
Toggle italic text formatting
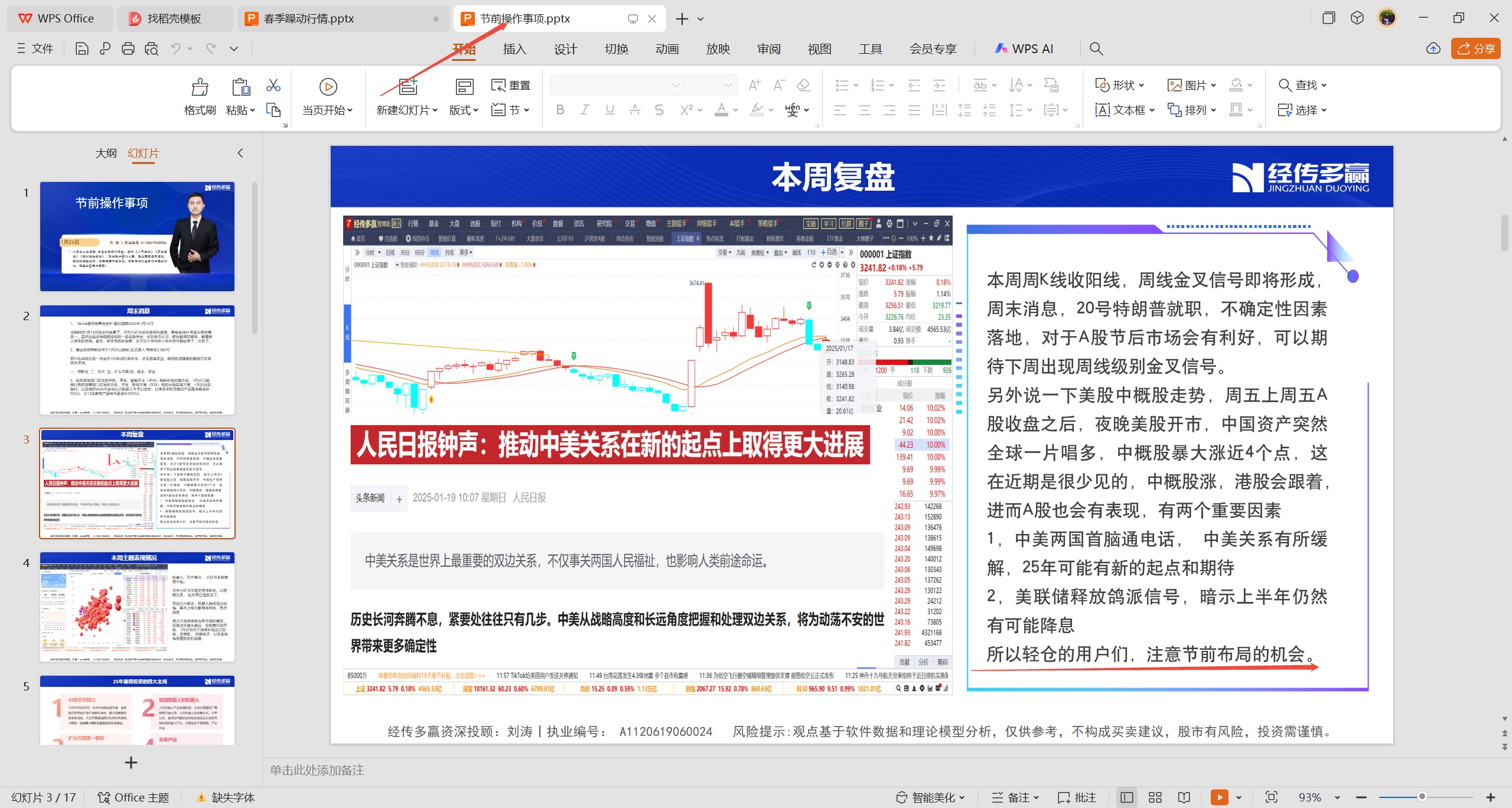pyautogui.click(x=585, y=110)
